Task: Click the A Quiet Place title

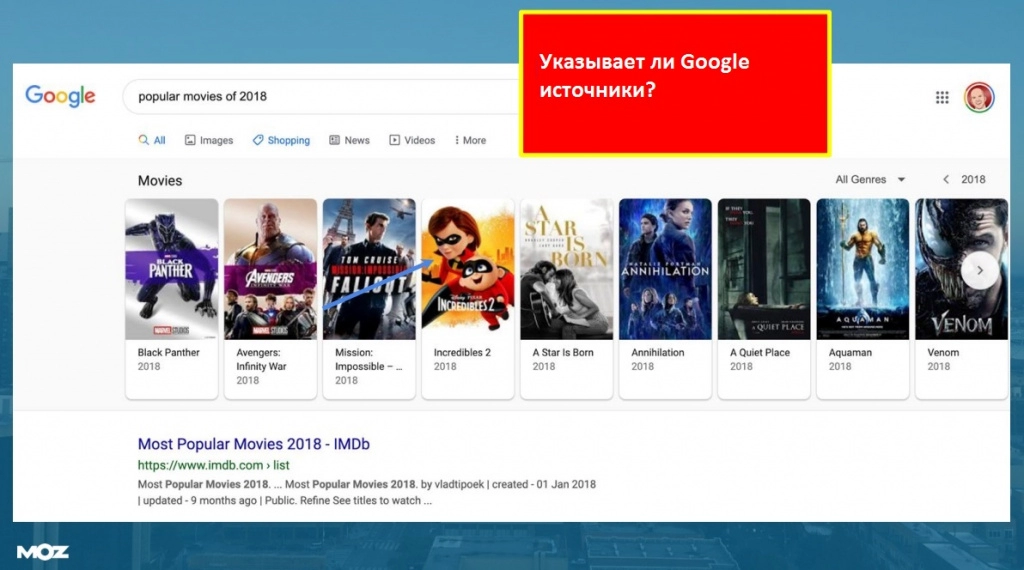Action: (x=760, y=353)
